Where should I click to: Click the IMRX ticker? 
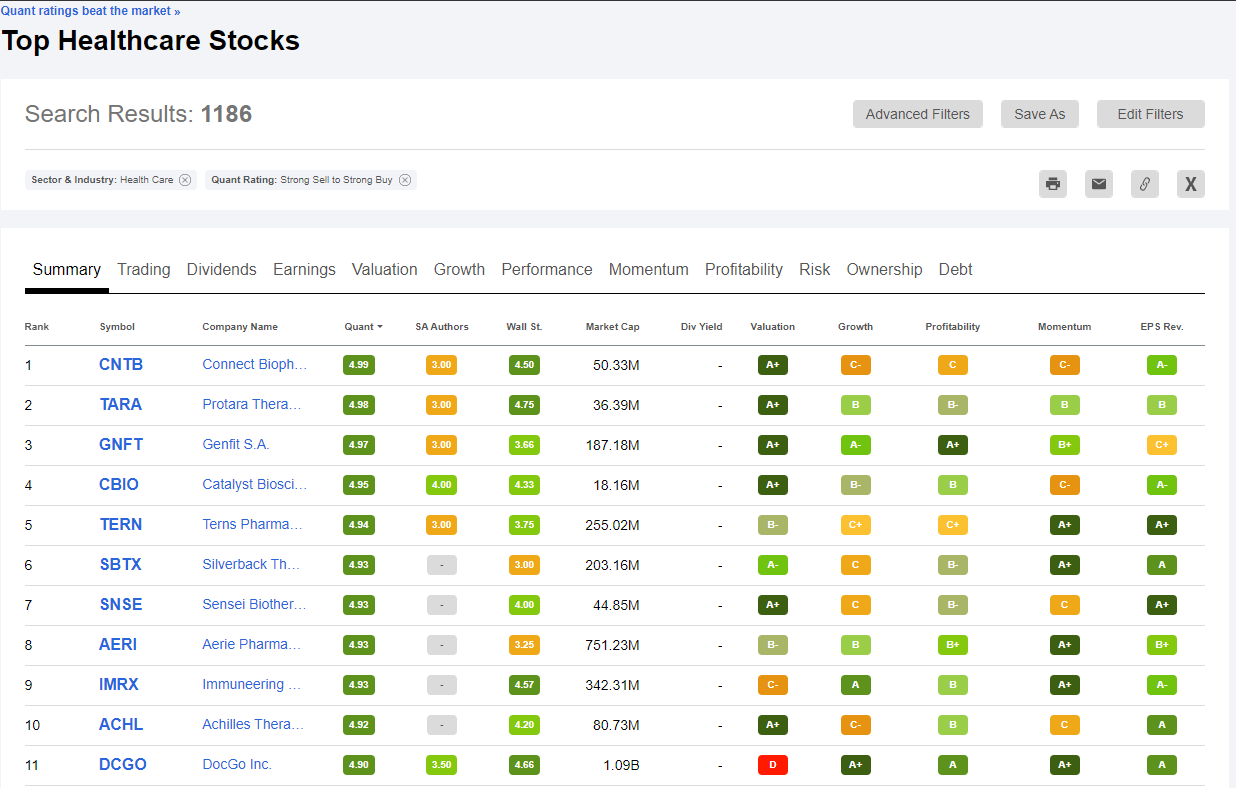[119, 684]
